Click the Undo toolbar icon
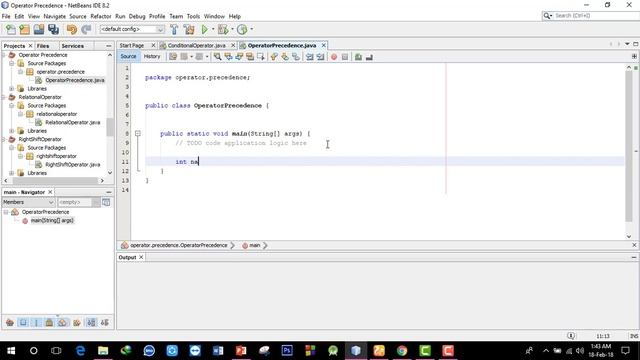640x360 pixels. pyautogui.click(x=71, y=29)
